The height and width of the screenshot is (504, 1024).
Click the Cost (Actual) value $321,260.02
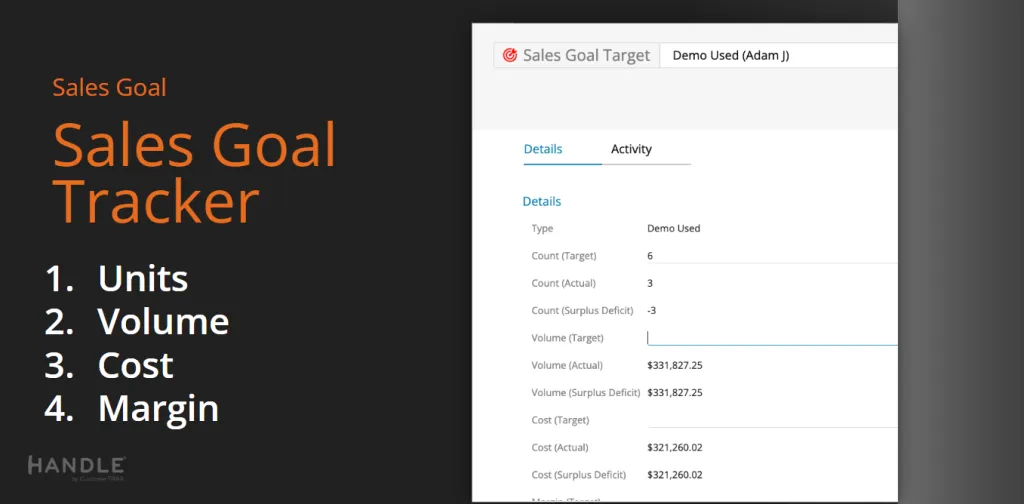tap(675, 448)
